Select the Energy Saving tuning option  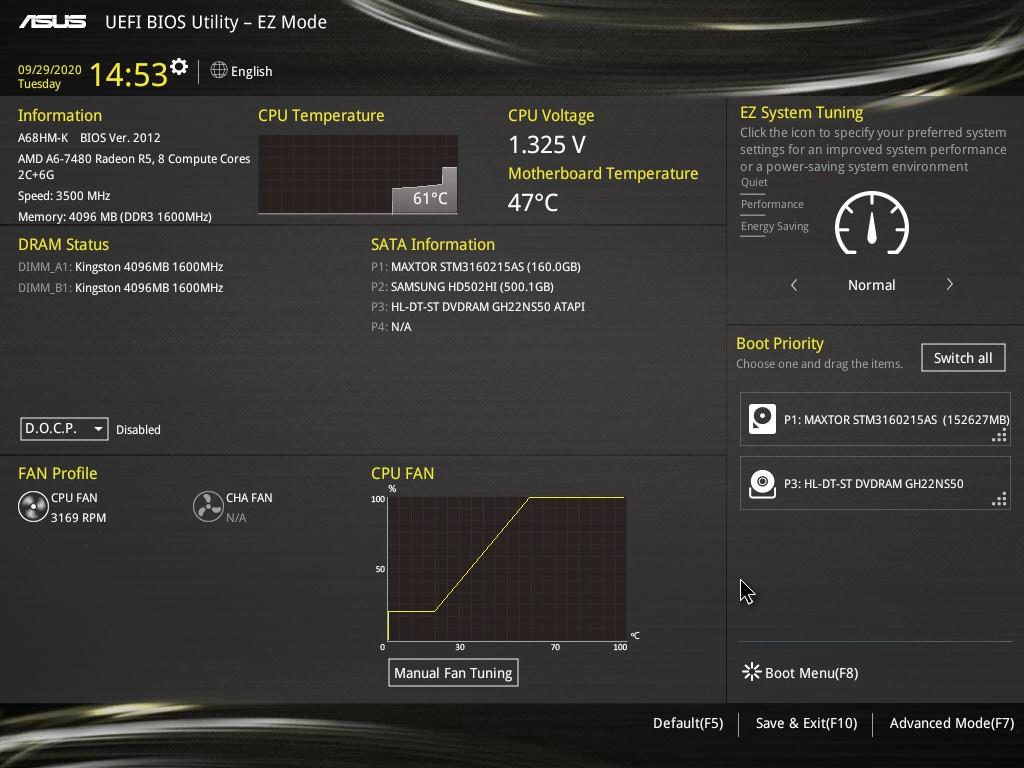(775, 227)
